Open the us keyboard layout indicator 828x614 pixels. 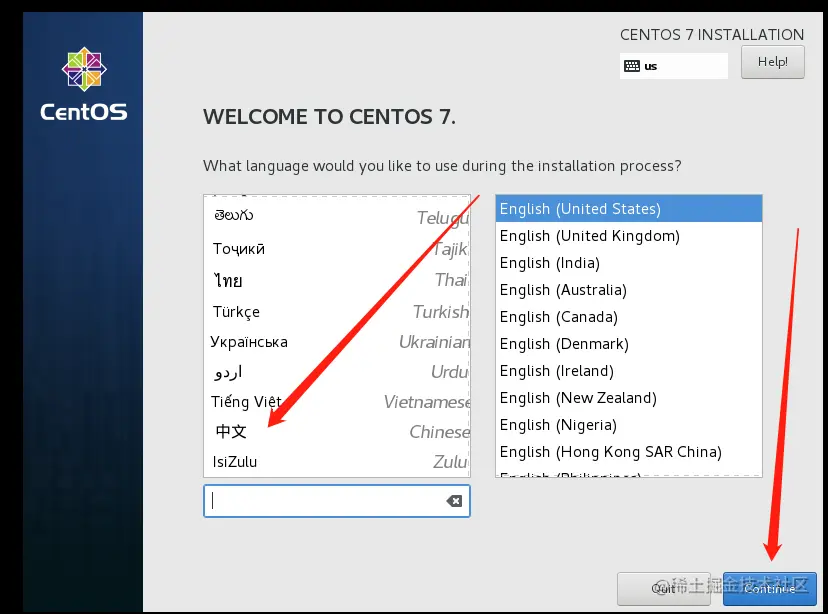pos(674,66)
